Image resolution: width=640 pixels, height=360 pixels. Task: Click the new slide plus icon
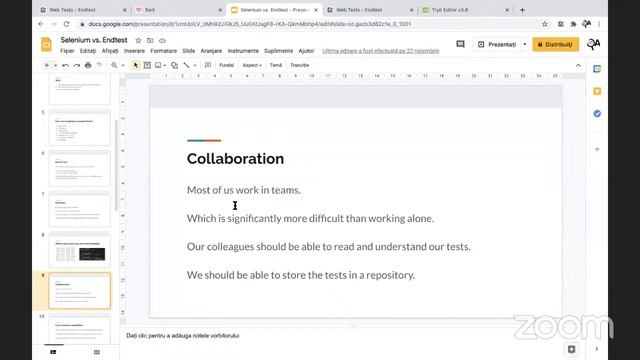coord(47,65)
